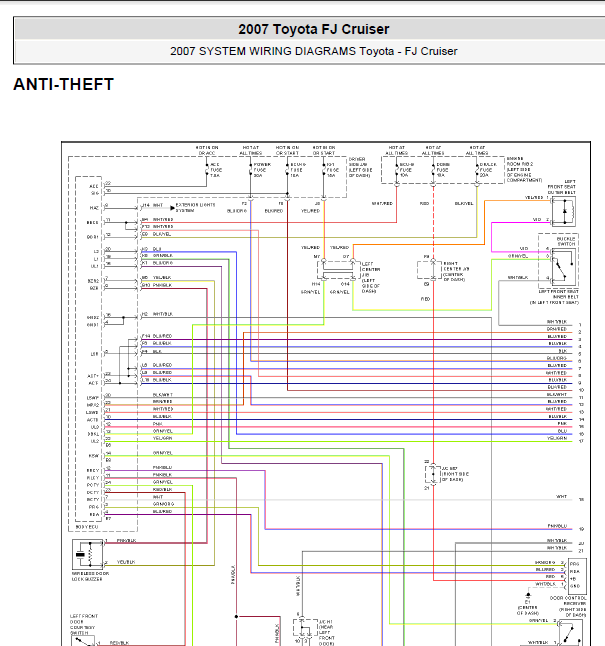The image size is (605, 646).
Task: Click '2007 SYSTEM WIRING DIAGRAMS Toyota - FJ Cruiser' subtitle
Action: (314, 51)
